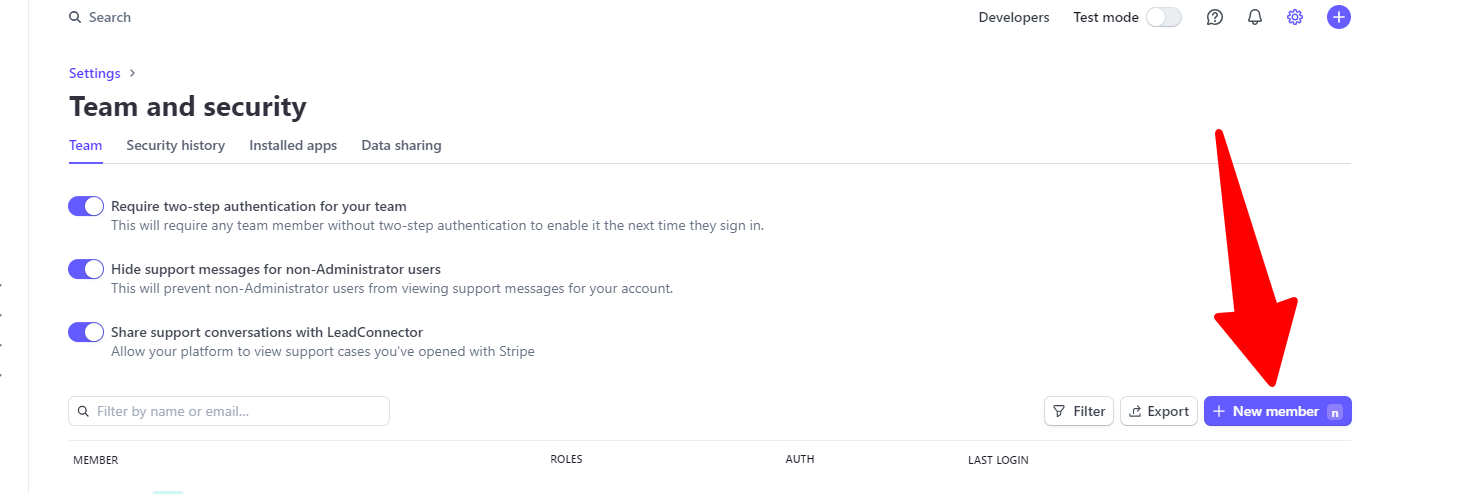Go to the Settings breadcrumb link

[x=95, y=73]
